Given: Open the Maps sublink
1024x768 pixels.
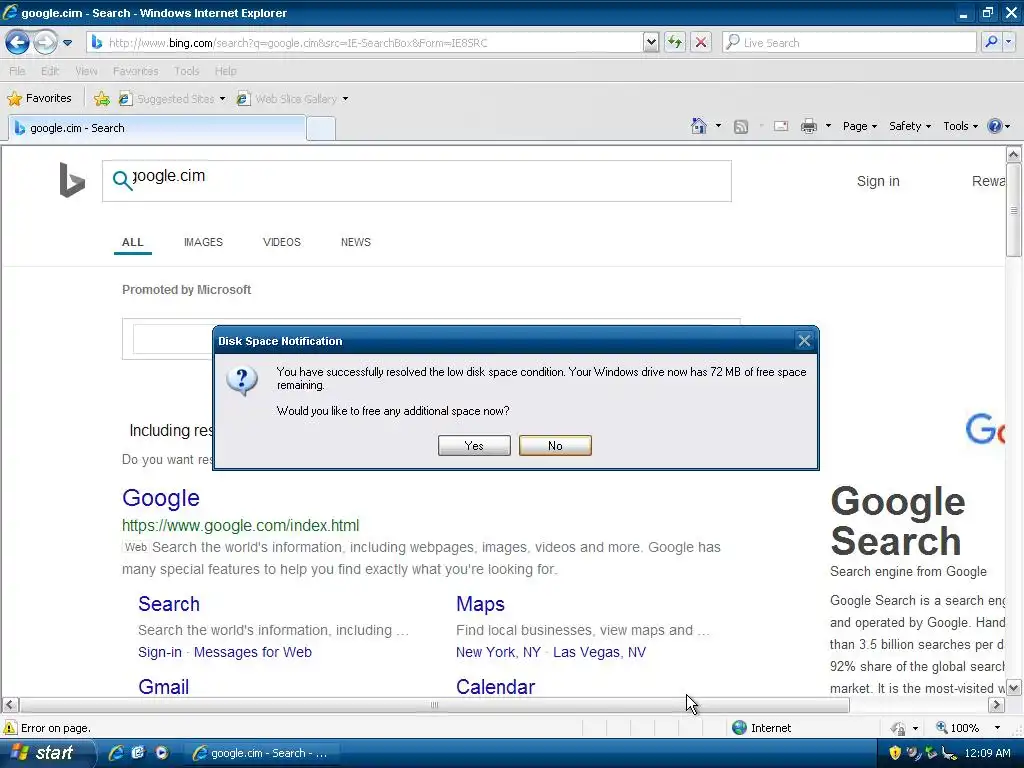Looking at the screenshot, I should click(x=480, y=604).
